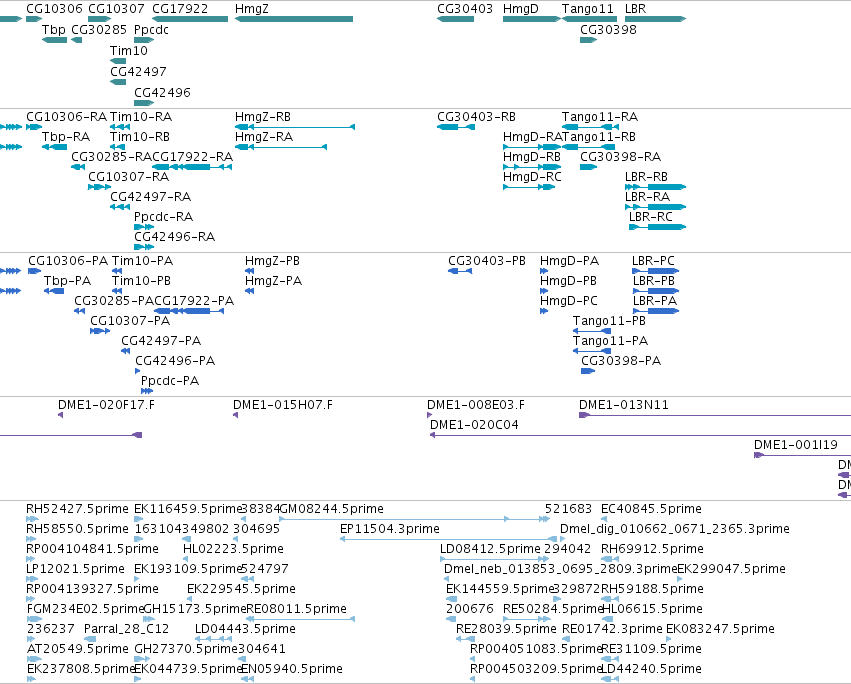This screenshot has width=851, height=684.
Task: Click the Tim10-PA protein label
Action: point(142,261)
